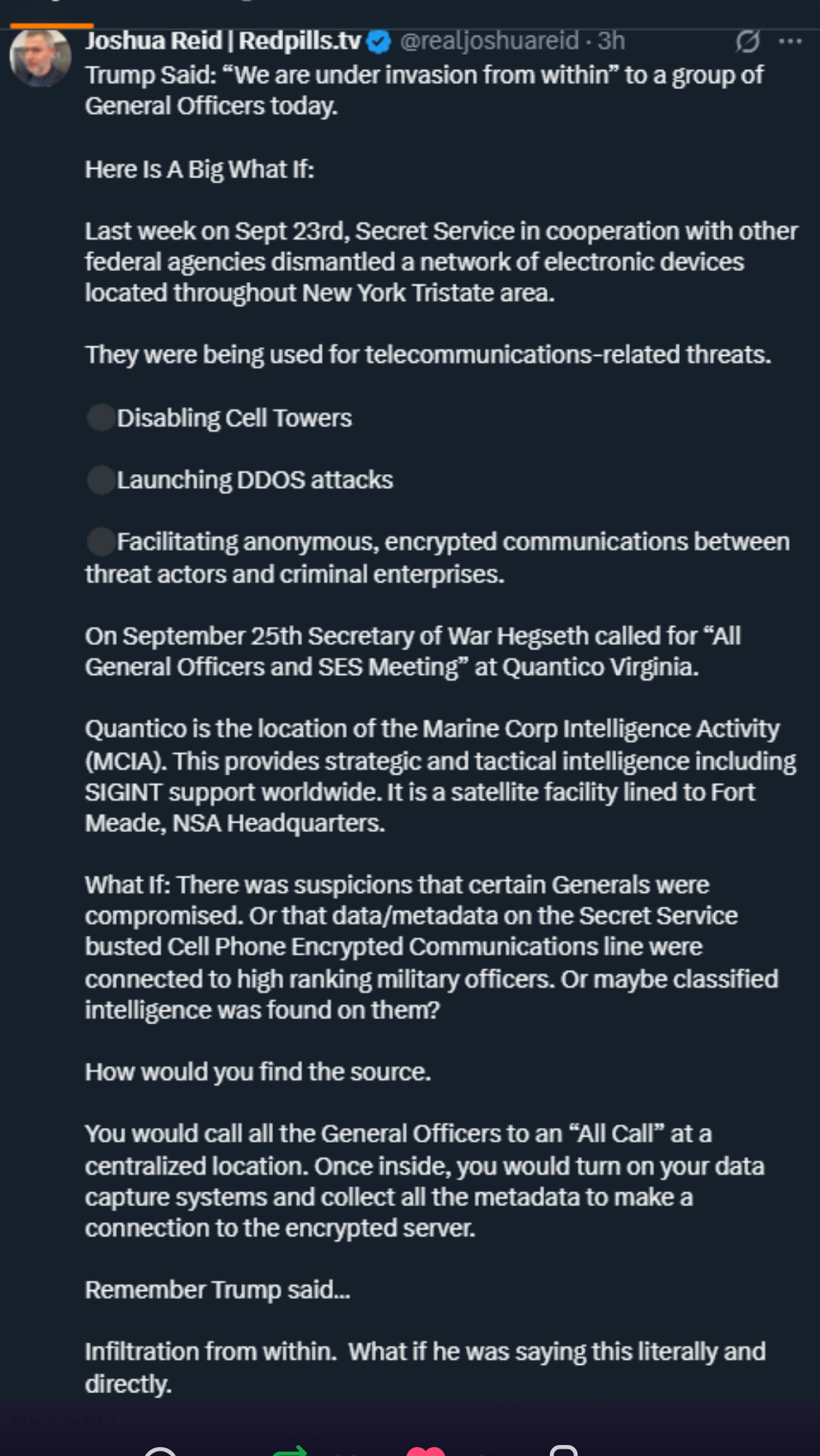Click the blue verified badge
Image resolution: width=820 pixels, height=1456 pixels.
[378, 42]
